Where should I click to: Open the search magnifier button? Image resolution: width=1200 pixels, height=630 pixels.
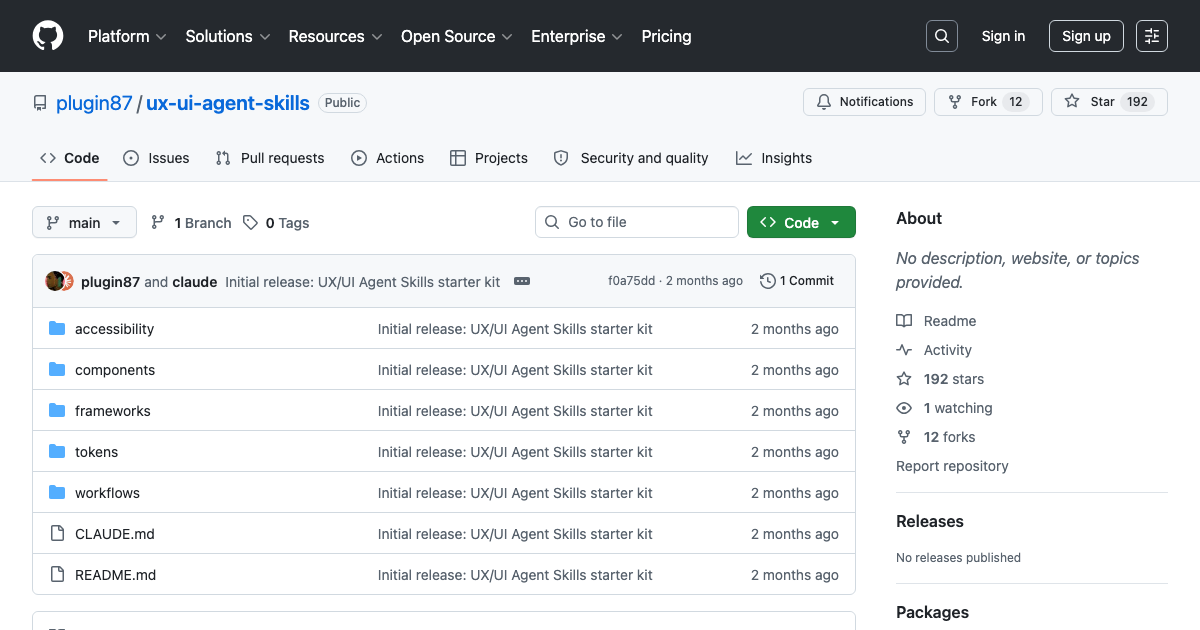click(x=942, y=36)
